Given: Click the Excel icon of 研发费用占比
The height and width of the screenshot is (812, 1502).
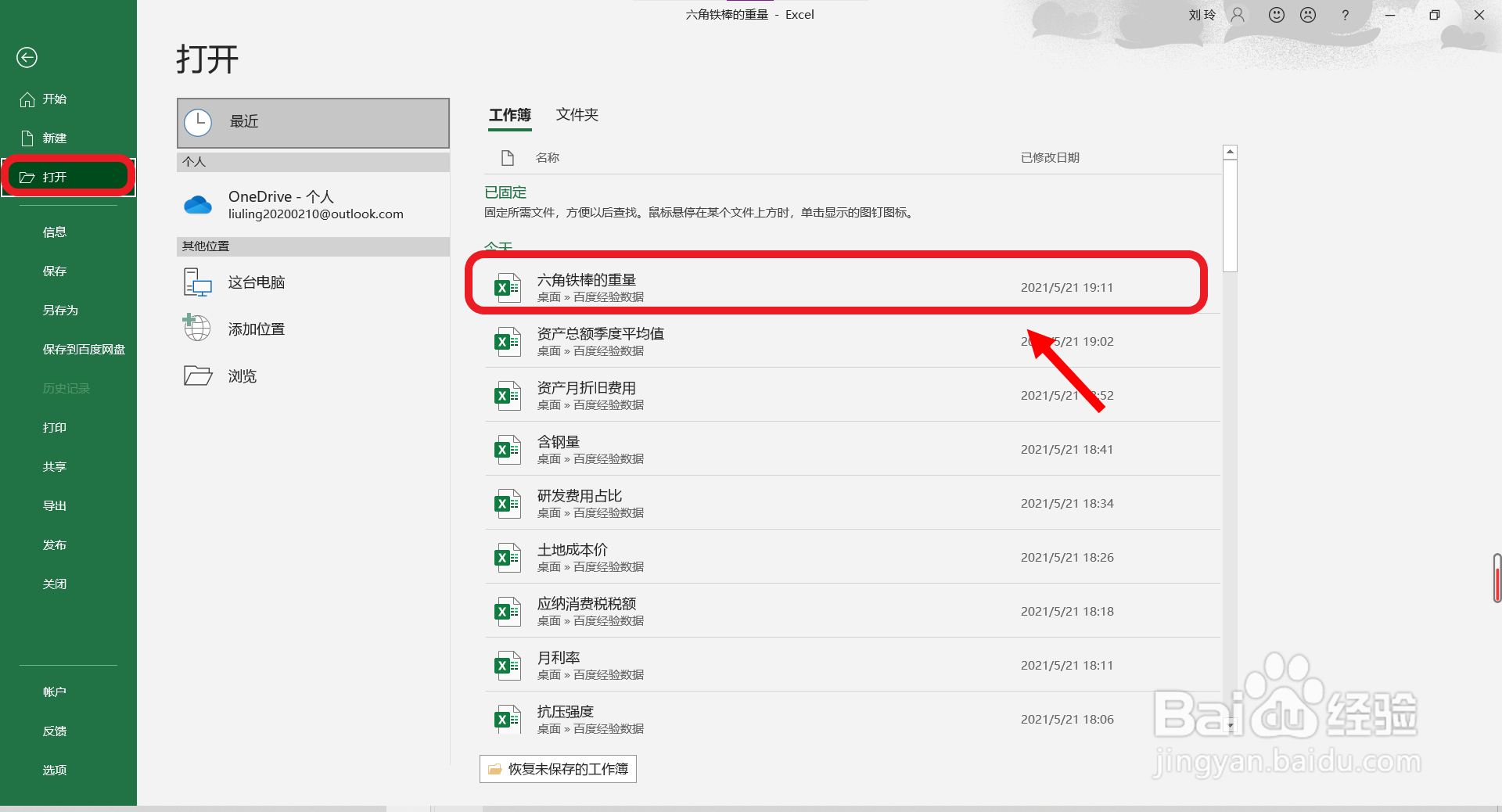Looking at the screenshot, I should coord(507,504).
